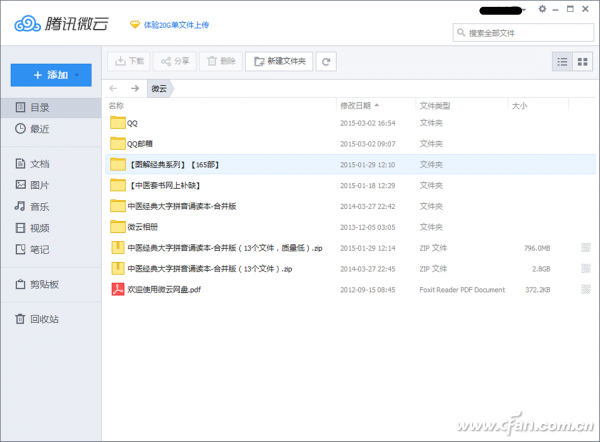This screenshot has height=442, width=600.
Task: Click the 372.2KB size cell
Action: (x=538, y=290)
